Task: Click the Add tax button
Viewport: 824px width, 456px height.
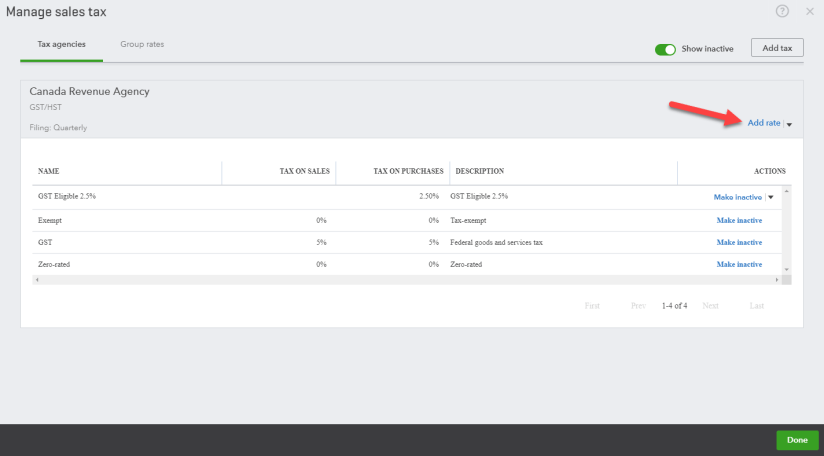Action: click(x=777, y=48)
